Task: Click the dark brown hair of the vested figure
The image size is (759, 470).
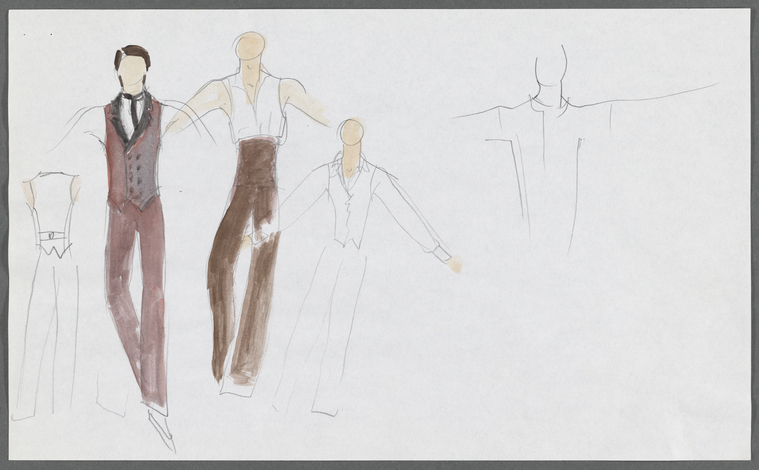Action: coord(132,56)
